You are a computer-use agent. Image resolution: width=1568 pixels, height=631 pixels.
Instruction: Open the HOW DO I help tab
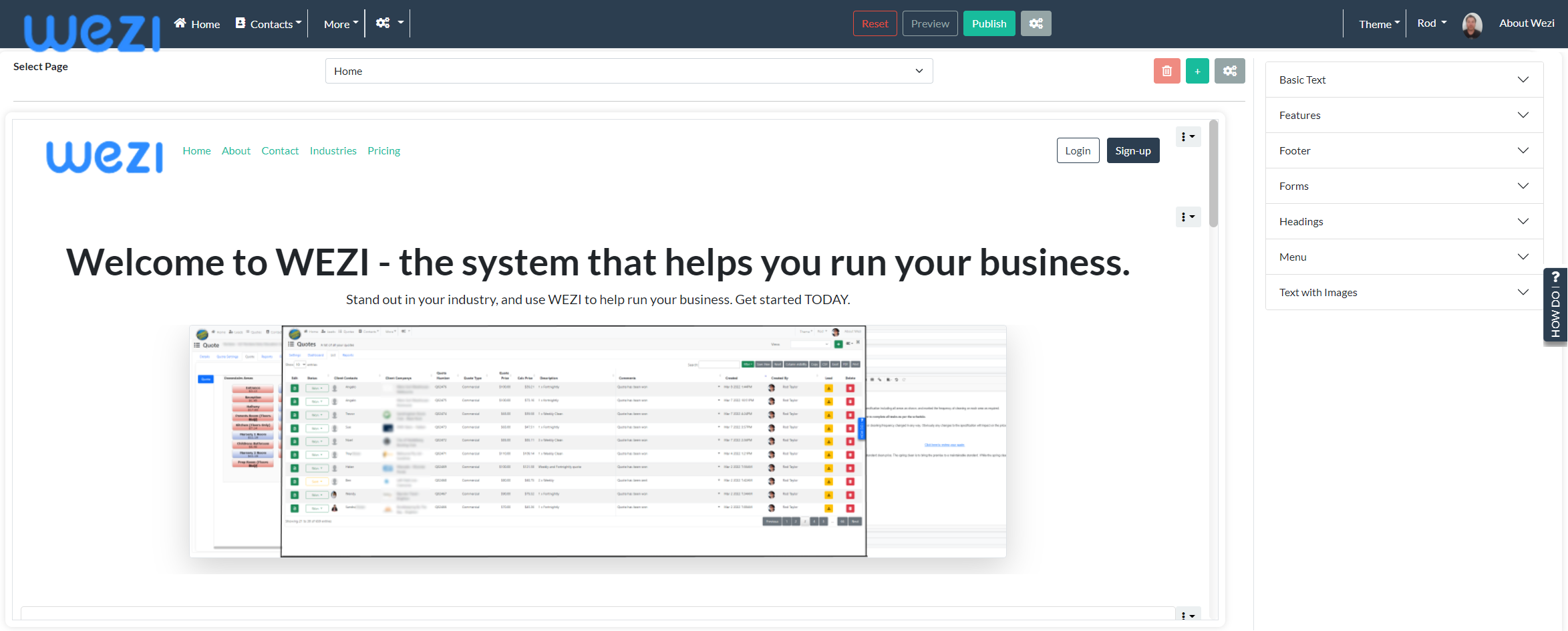(x=1555, y=305)
